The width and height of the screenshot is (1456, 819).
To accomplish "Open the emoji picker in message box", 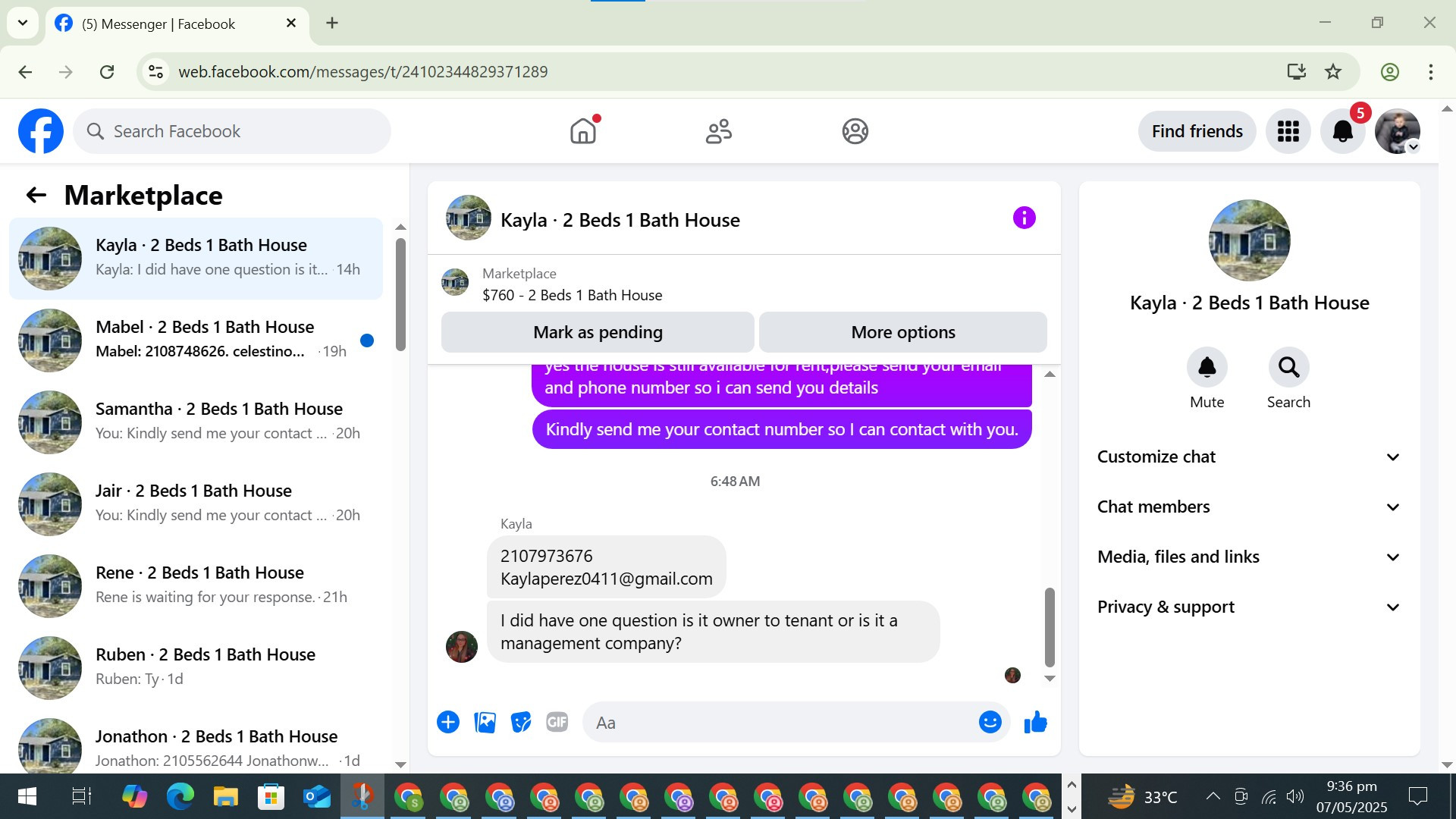I will 990,723.
